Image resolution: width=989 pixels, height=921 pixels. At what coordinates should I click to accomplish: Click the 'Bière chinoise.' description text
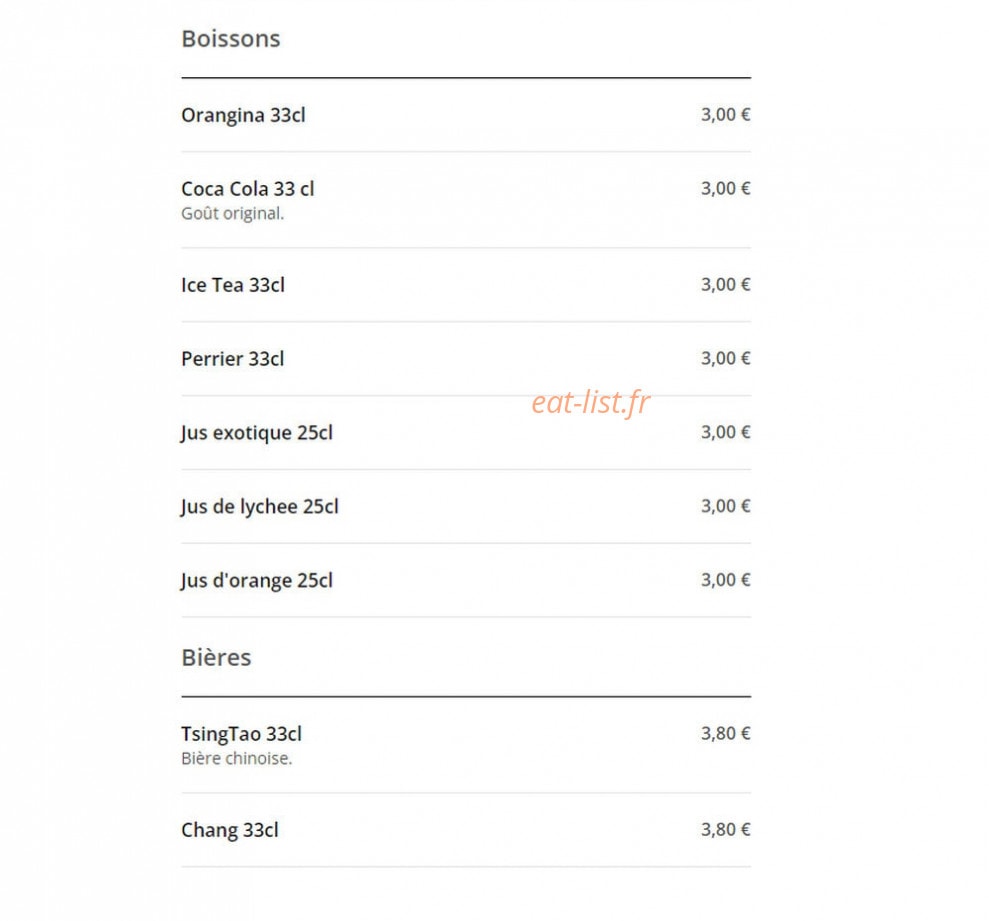click(237, 758)
